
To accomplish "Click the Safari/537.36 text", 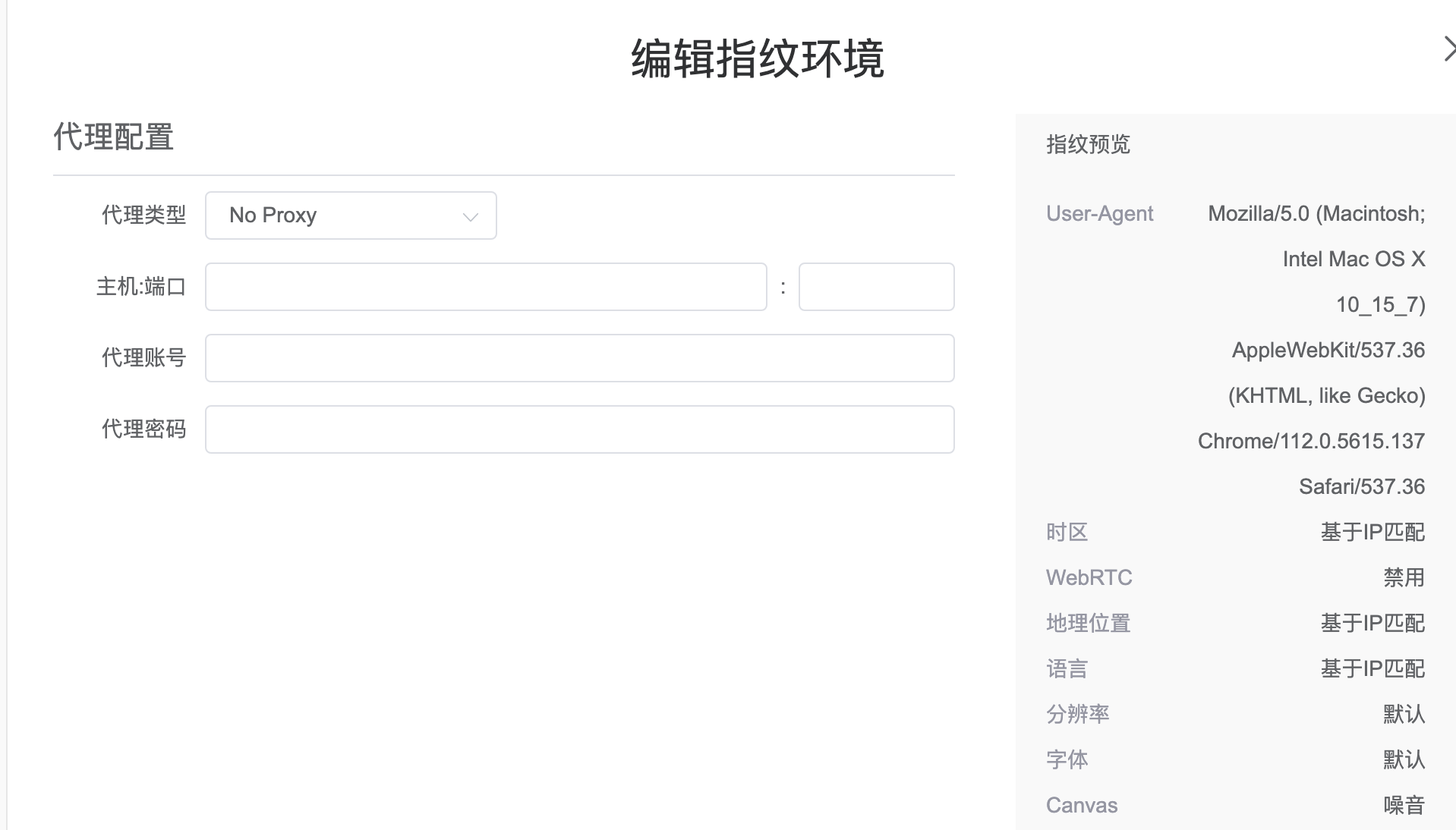I will pyautogui.click(x=1362, y=487).
